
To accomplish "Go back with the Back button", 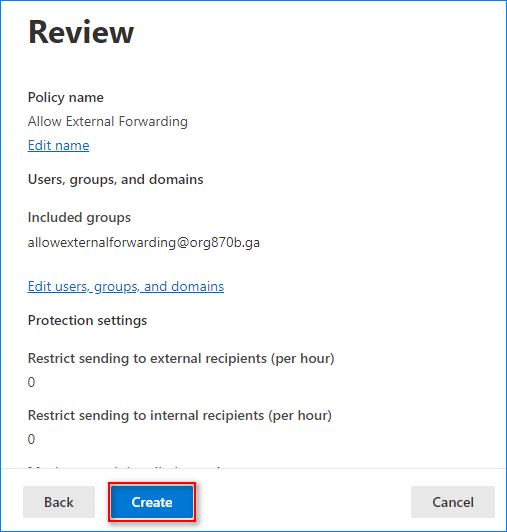I will 59,502.
